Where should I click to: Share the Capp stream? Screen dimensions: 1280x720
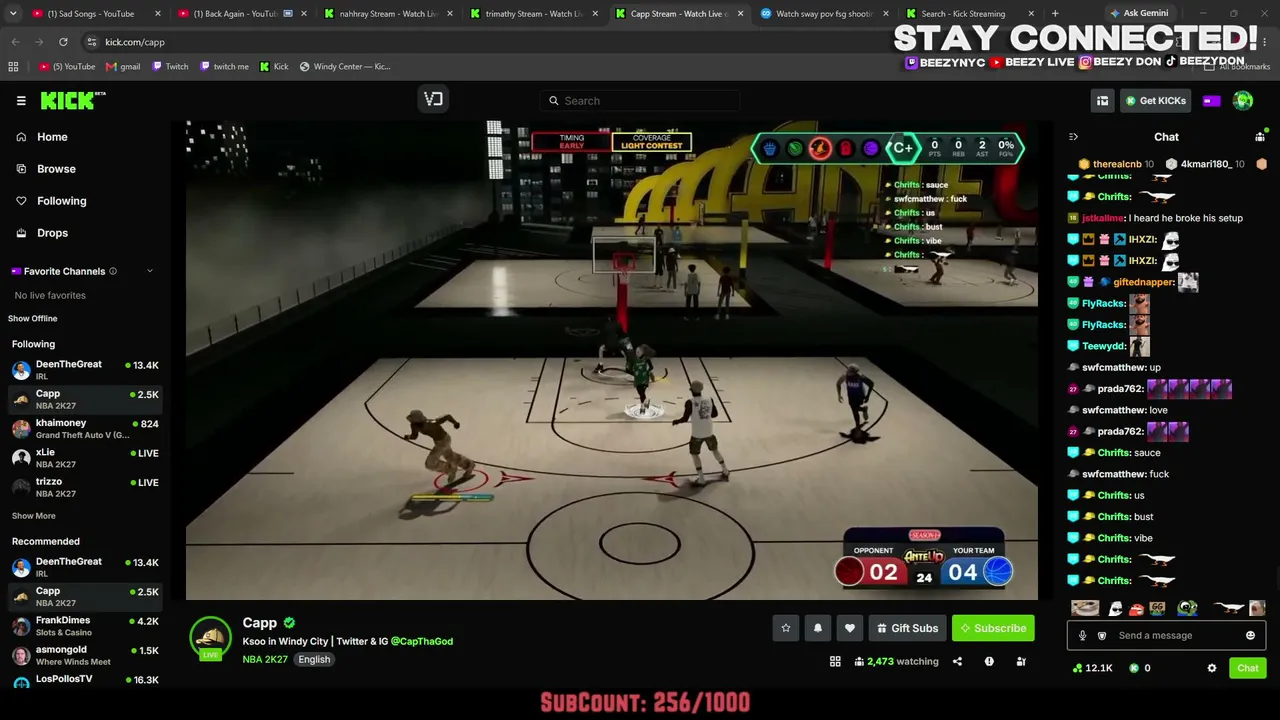pos(957,661)
